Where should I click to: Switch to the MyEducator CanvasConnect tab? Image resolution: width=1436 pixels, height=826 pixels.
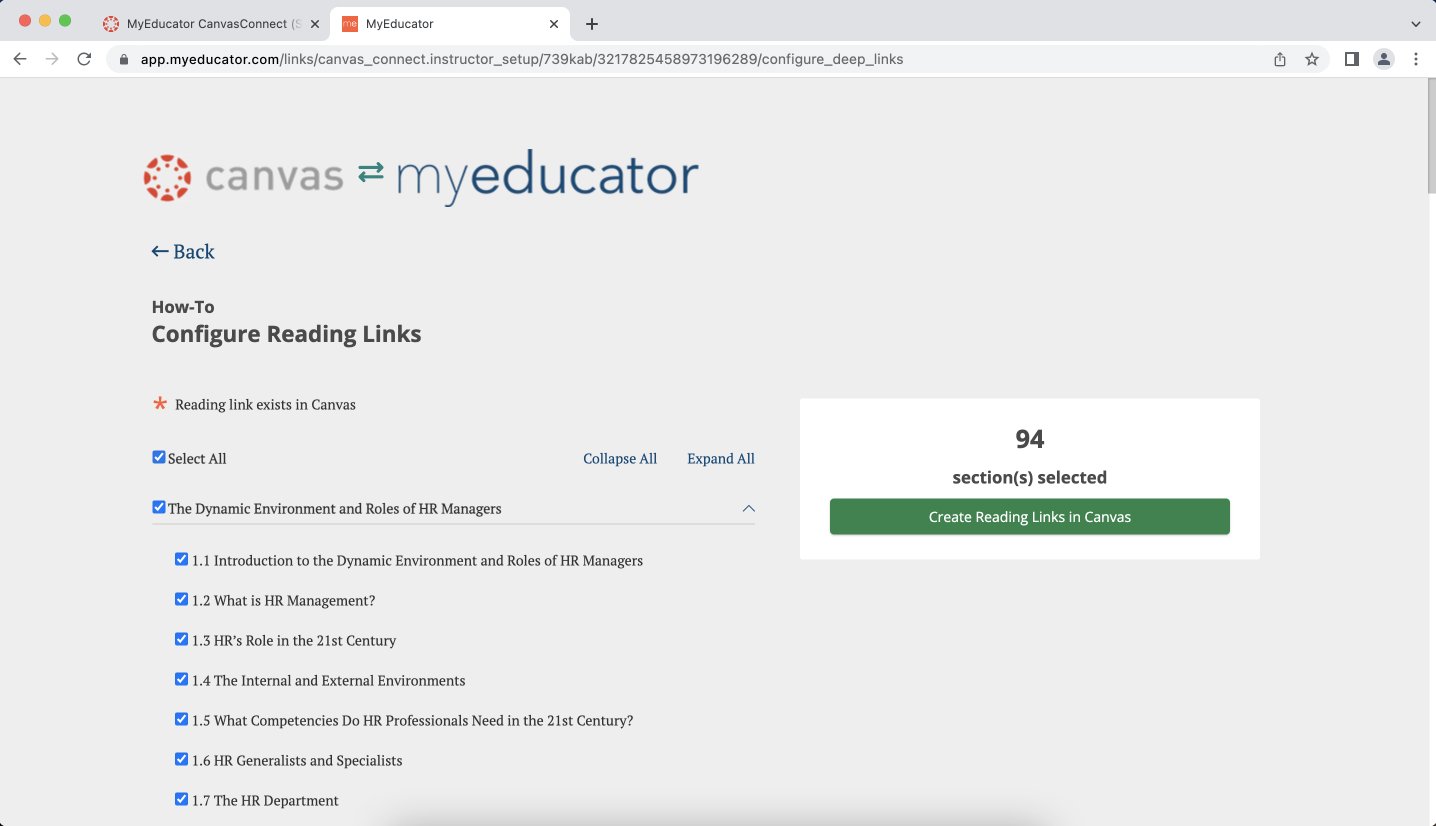pyautogui.click(x=212, y=23)
